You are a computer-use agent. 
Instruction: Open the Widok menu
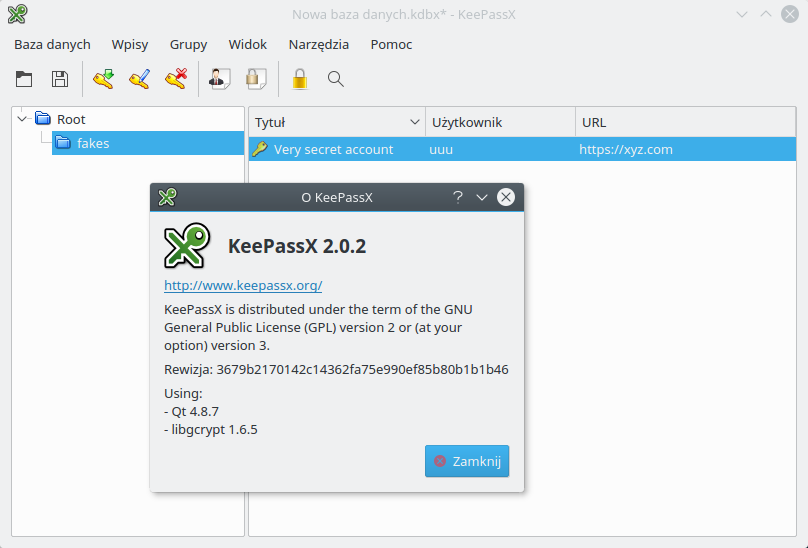[247, 44]
